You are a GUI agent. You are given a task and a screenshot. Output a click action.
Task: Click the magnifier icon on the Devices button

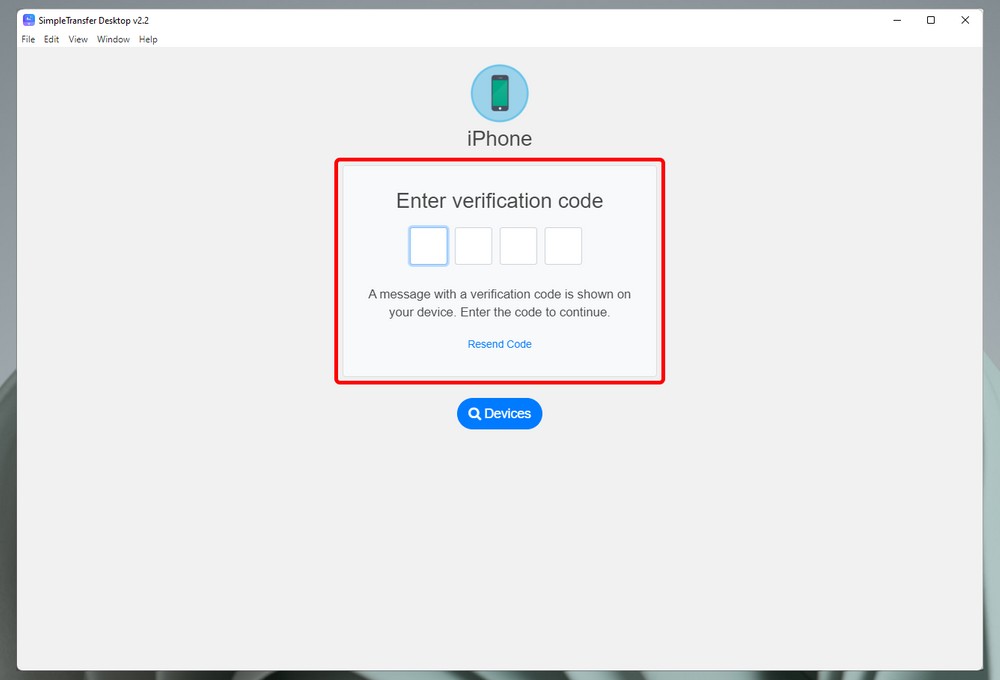(474, 414)
